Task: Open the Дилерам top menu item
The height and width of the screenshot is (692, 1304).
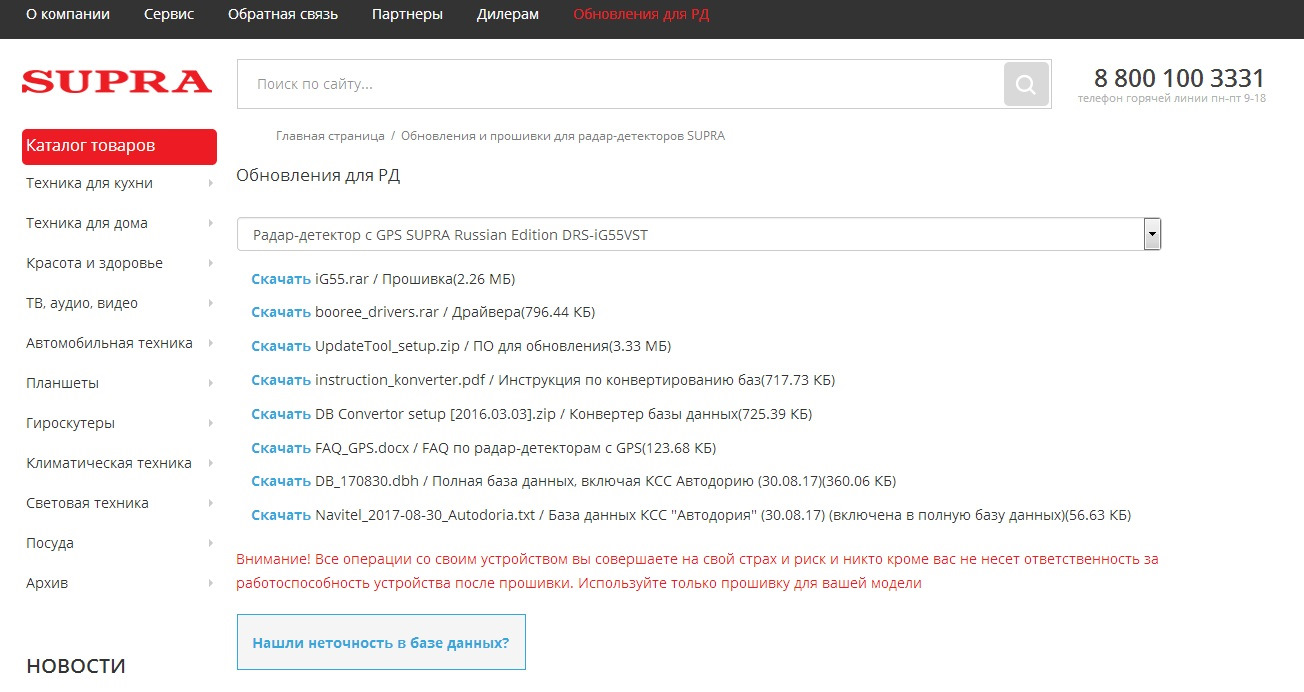Action: (x=508, y=15)
